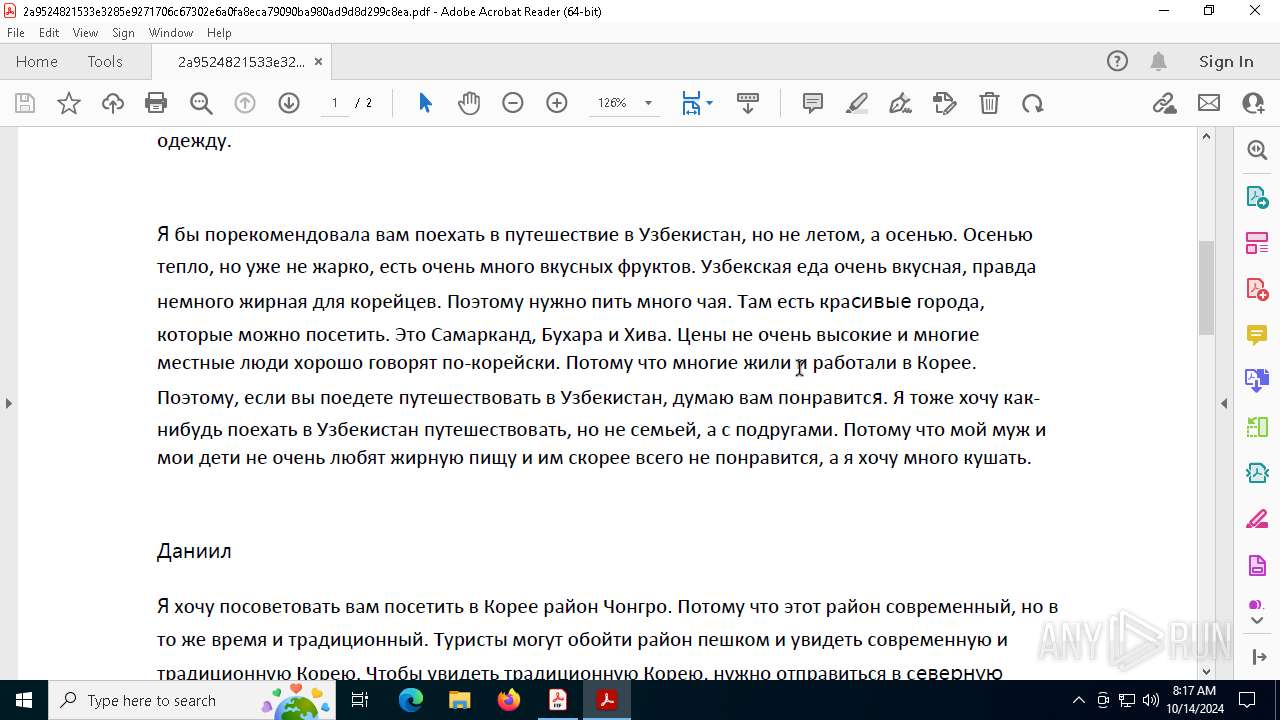Activate the selection arrow tool

[425, 103]
